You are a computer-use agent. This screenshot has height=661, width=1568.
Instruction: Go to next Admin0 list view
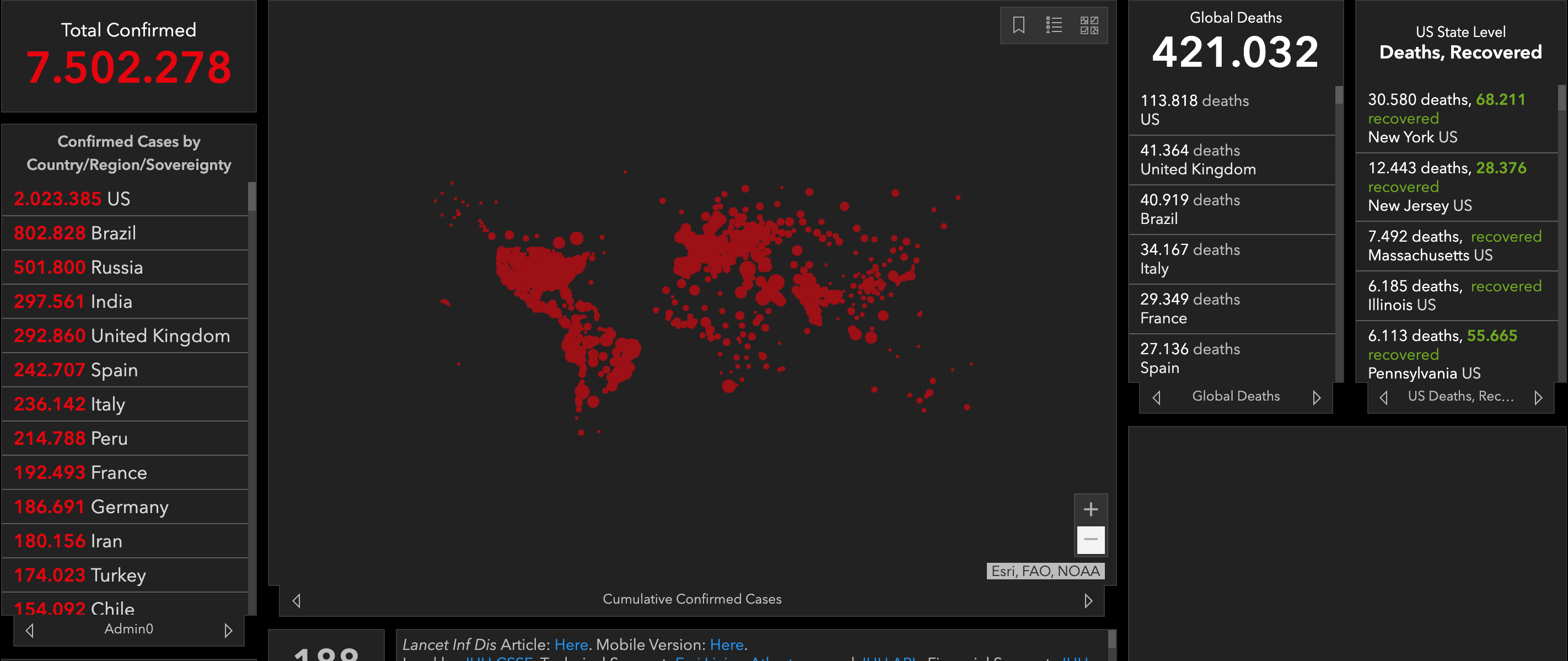pos(228,630)
